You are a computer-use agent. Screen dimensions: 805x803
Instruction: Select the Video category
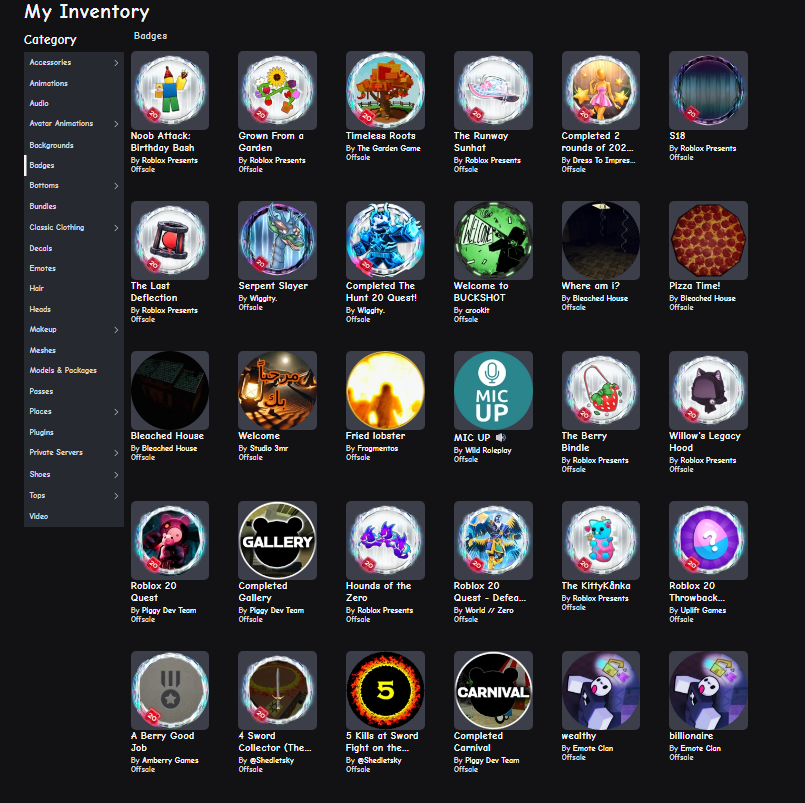point(74,517)
